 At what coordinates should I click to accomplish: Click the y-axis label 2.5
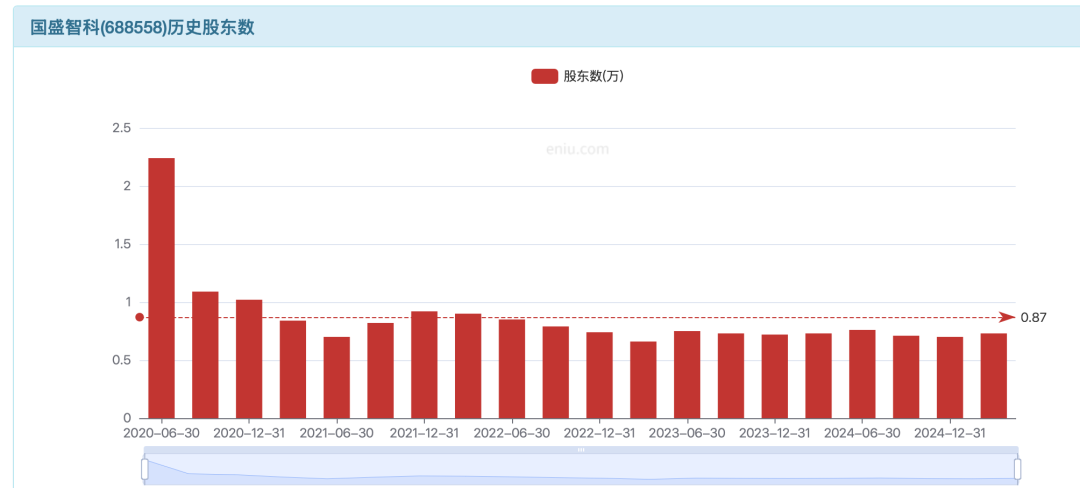click(x=122, y=129)
